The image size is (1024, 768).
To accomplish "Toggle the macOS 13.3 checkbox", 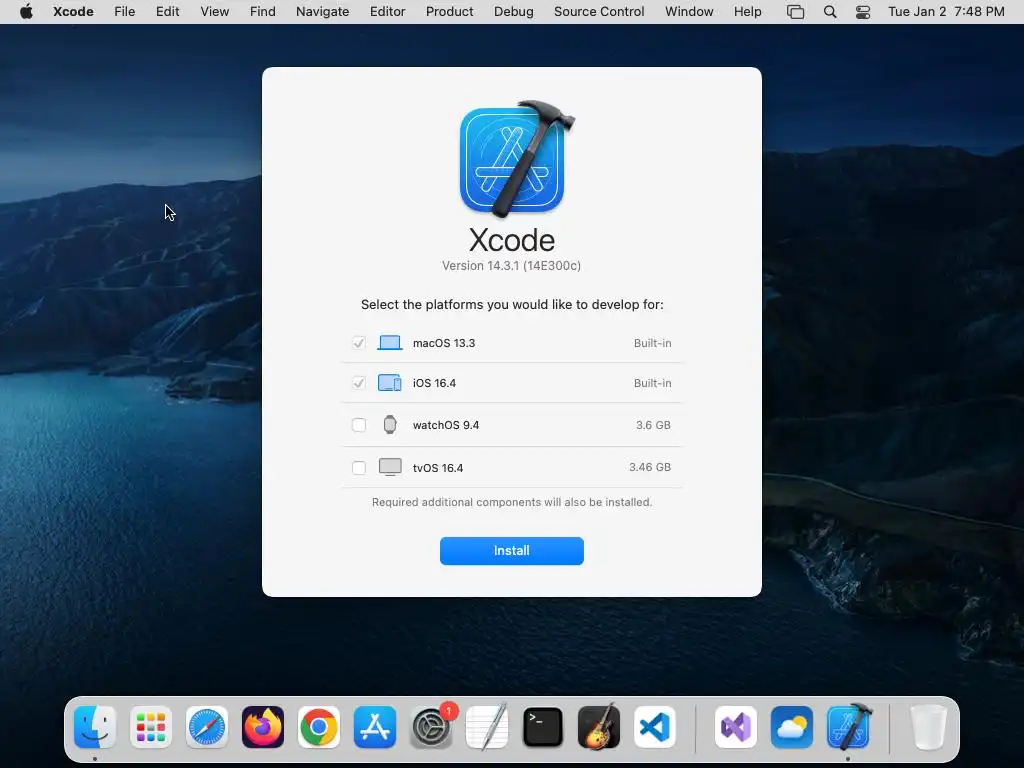I will (x=359, y=343).
